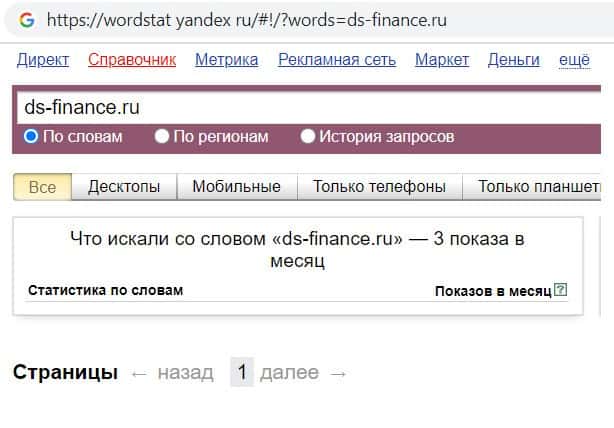This screenshot has width=614, height=428.
Task: Click the Страницы label
Action: click(x=65, y=372)
